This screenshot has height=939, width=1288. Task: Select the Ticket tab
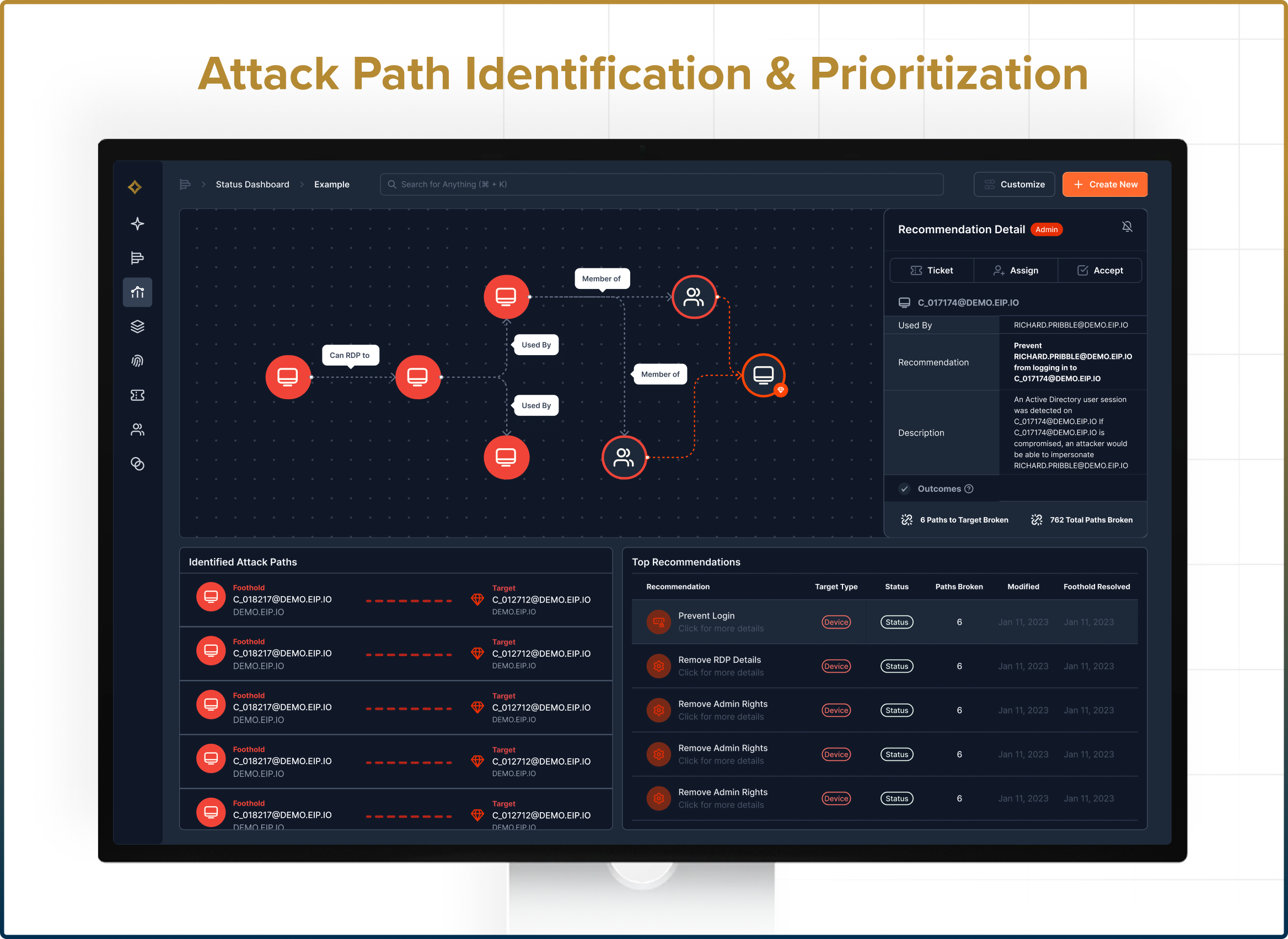pos(932,271)
